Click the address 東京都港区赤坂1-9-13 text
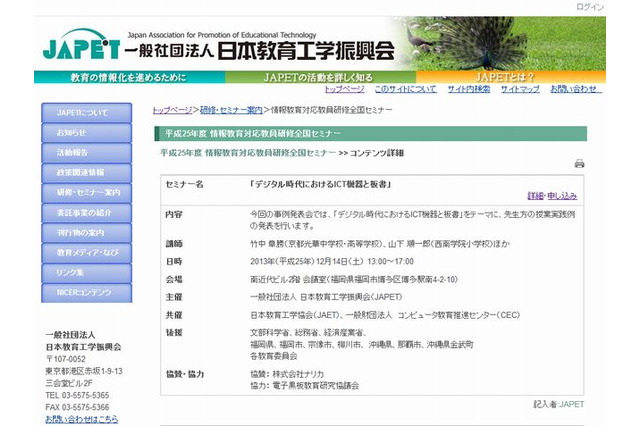The image size is (640, 426). pos(84,371)
